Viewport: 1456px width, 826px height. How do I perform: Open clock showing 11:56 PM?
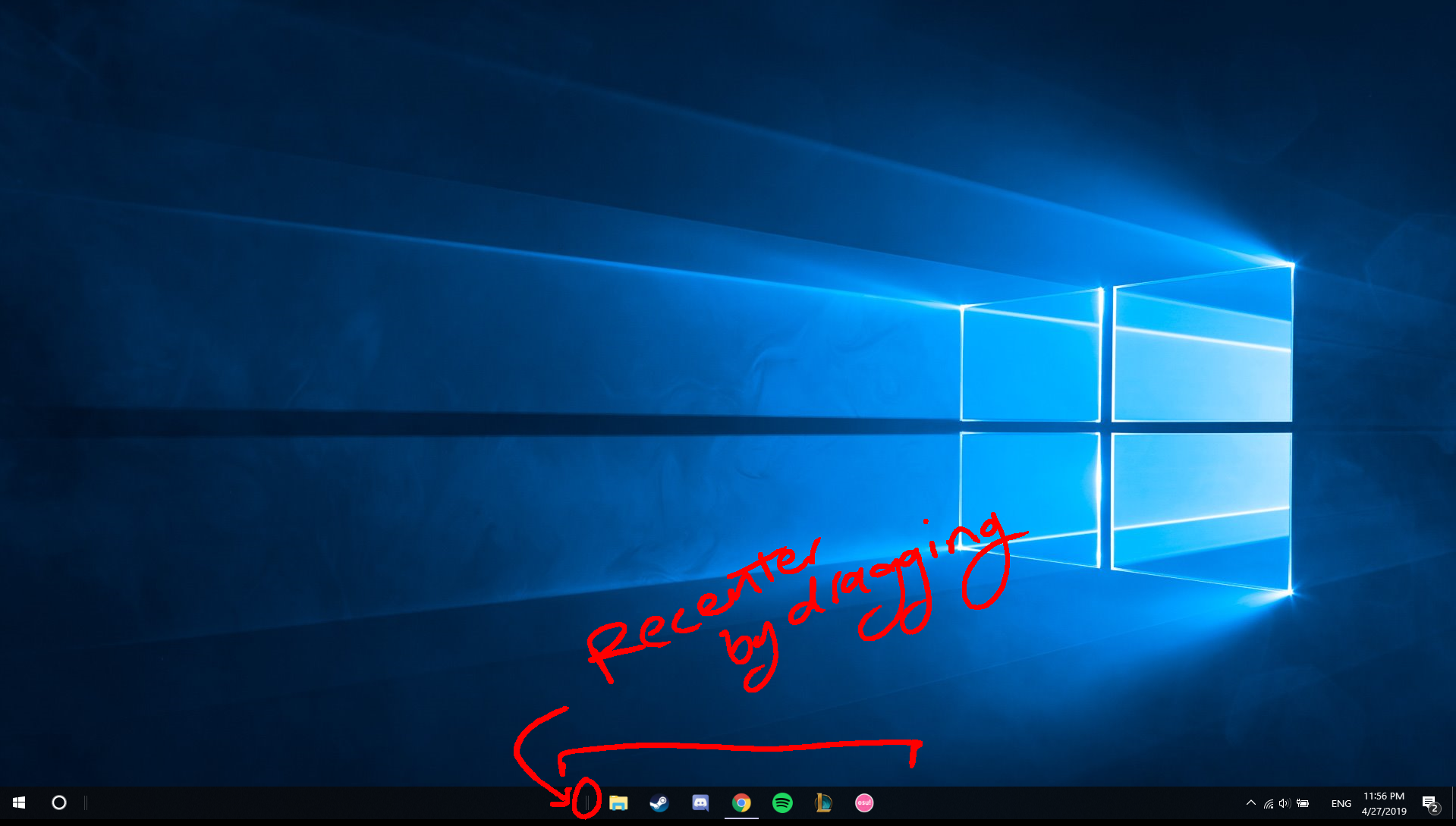(1384, 803)
